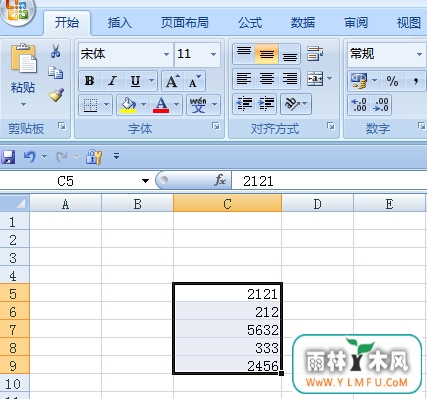The width and height of the screenshot is (427, 399).
Task: Open borders dropdown arrow
Action: (x=106, y=105)
